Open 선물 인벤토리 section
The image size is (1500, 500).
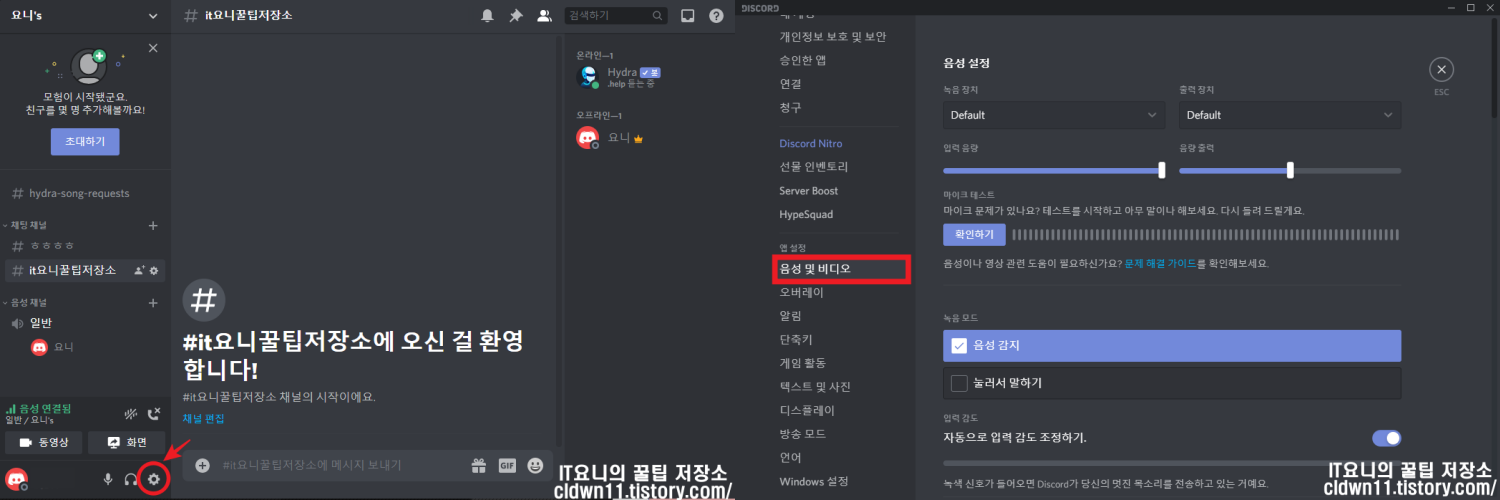click(813, 167)
